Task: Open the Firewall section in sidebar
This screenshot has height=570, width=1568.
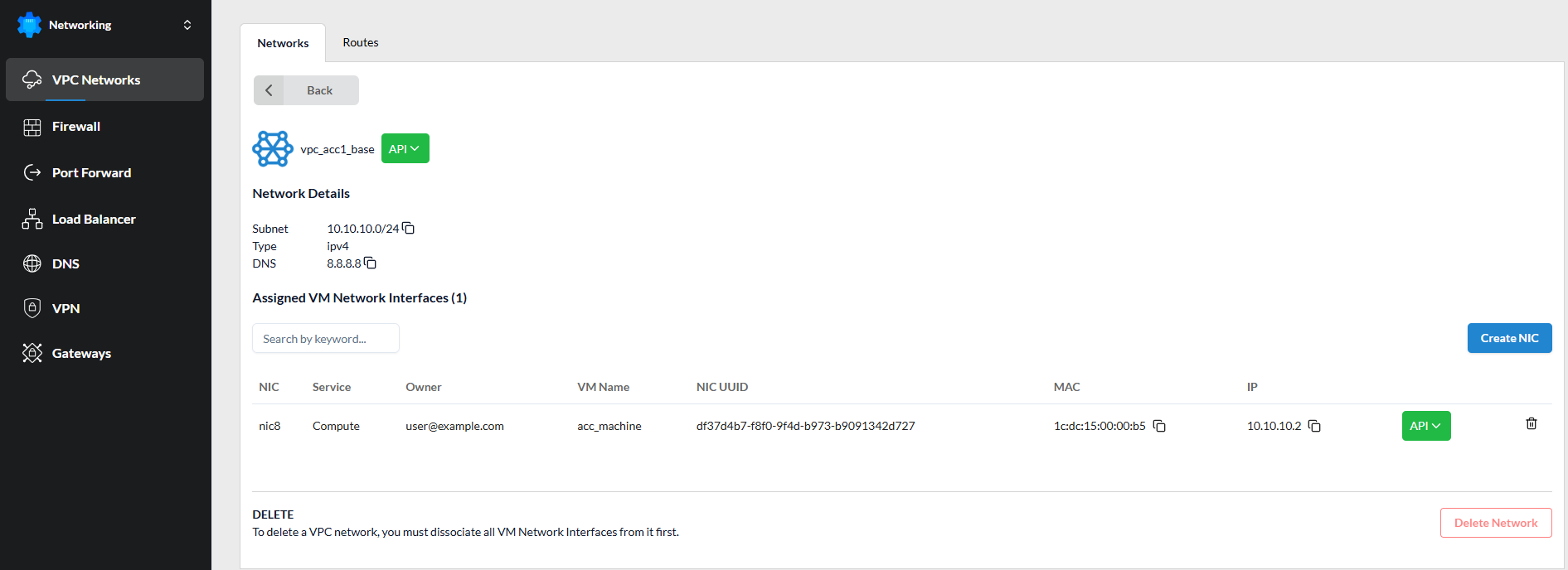Action: pyautogui.click(x=76, y=127)
